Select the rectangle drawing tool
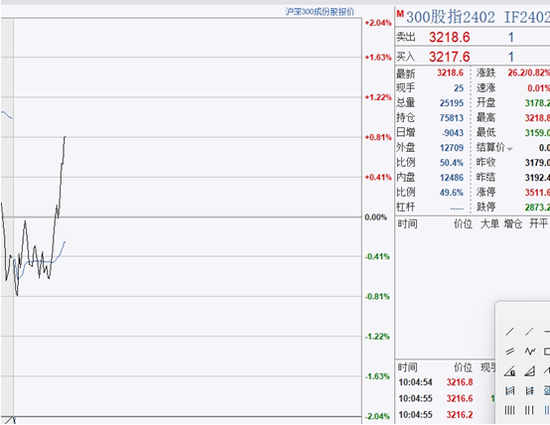Viewport: 550px width, 425px height. click(x=547, y=351)
